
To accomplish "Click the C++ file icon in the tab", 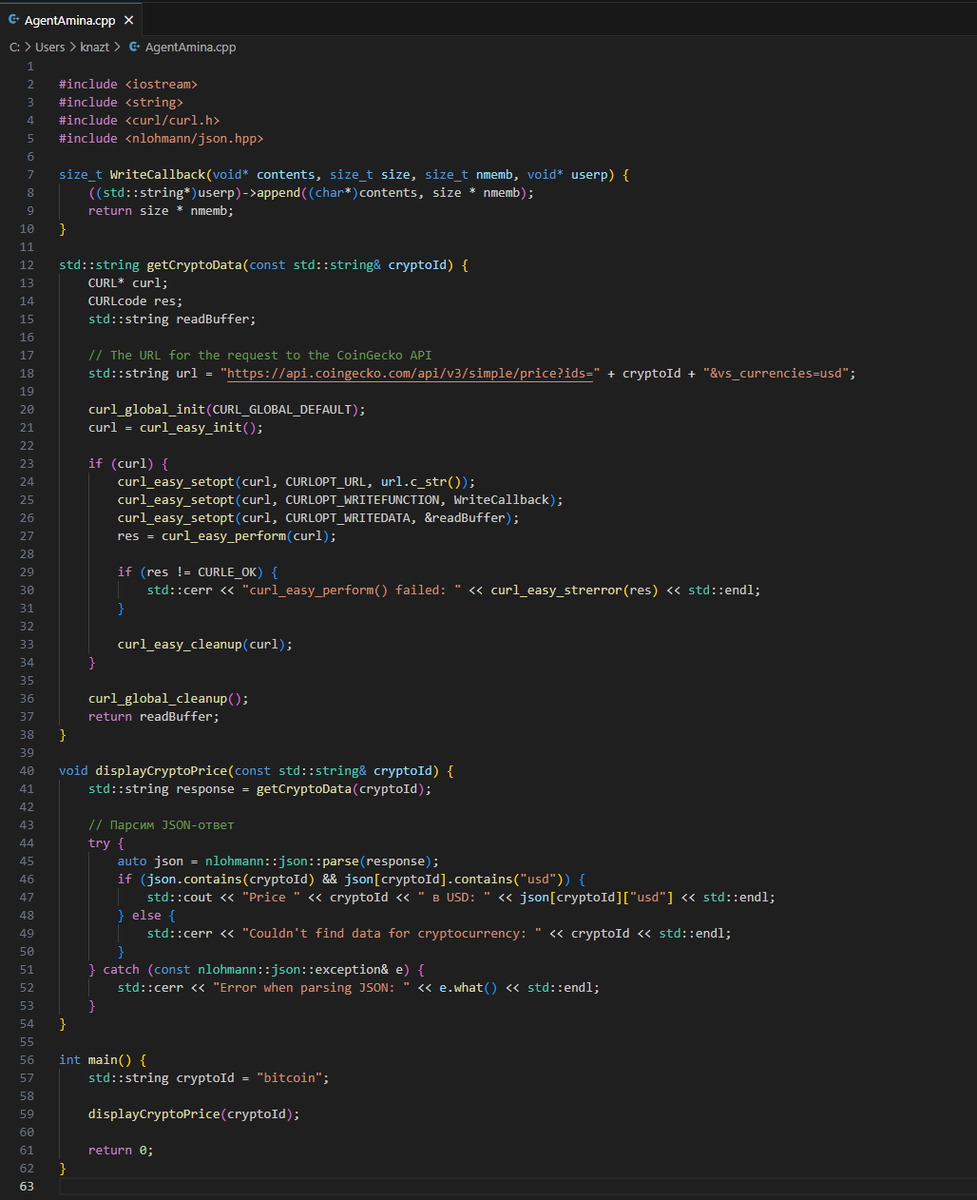I will [14, 20].
